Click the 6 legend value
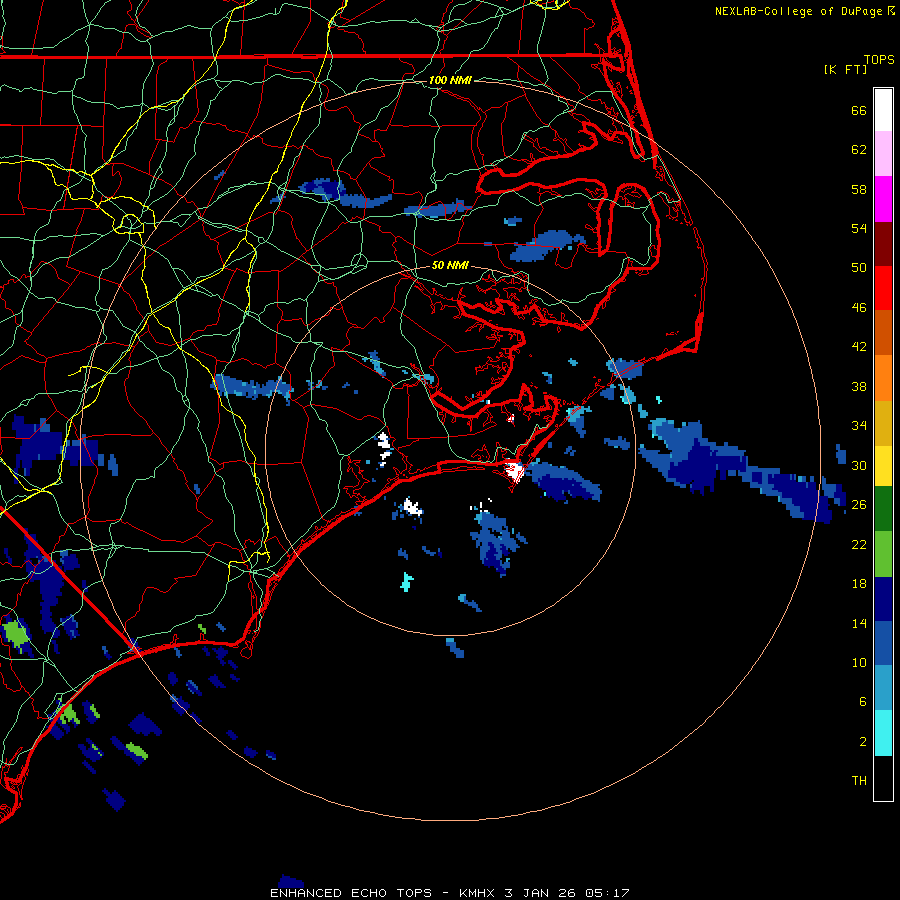This screenshot has width=900, height=900. 863,701
